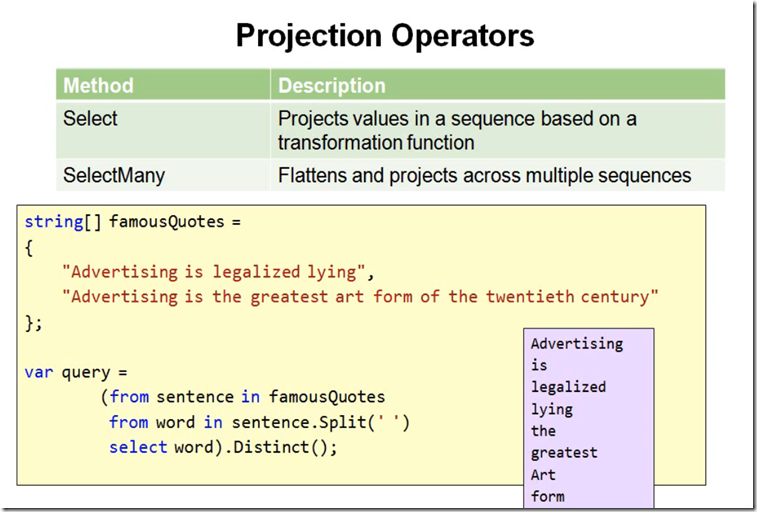757x512 pixels.
Task: Click the 'greatest art form' quote string
Action: click(360, 297)
